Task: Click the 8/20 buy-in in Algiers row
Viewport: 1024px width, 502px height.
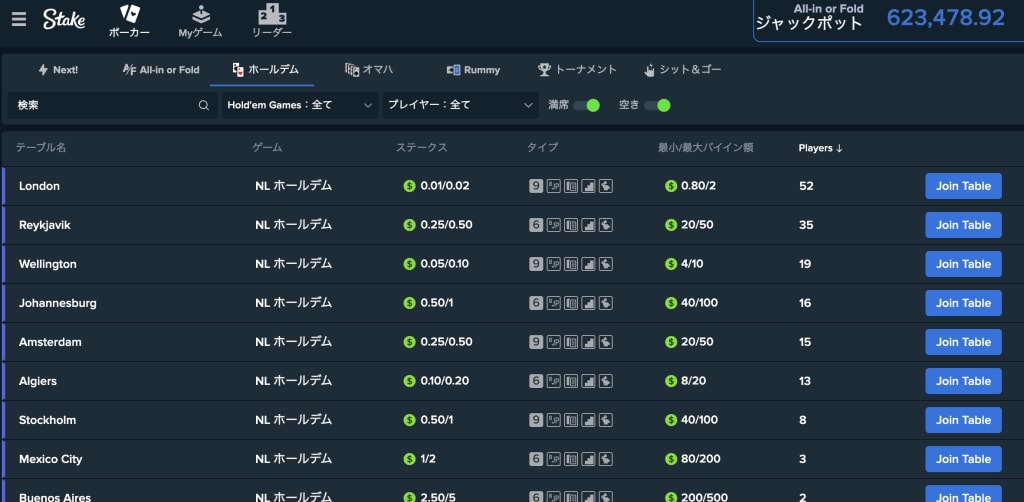Action: pyautogui.click(x=694, y=381)
